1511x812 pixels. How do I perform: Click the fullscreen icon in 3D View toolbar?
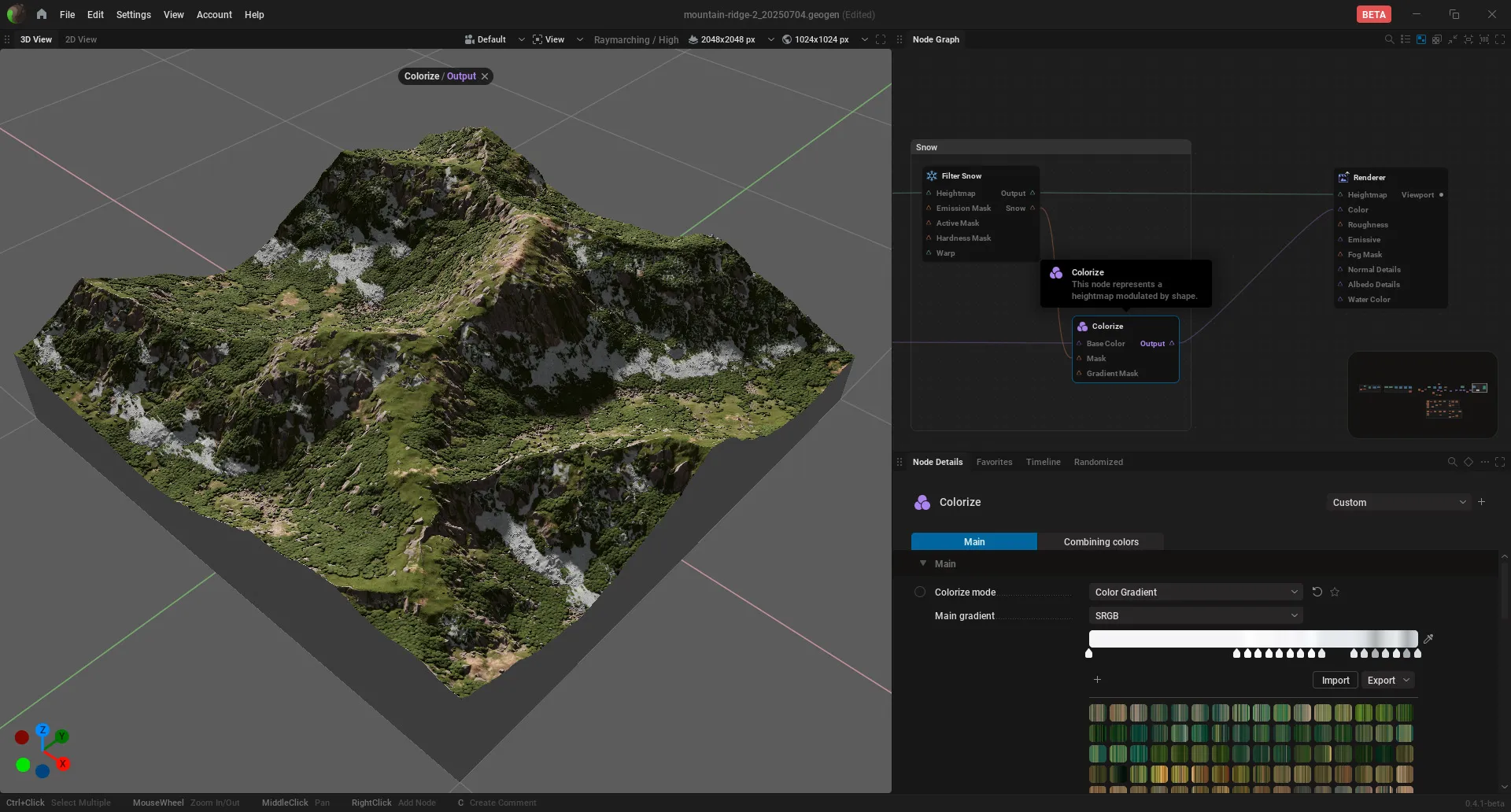tap(881, 39)
